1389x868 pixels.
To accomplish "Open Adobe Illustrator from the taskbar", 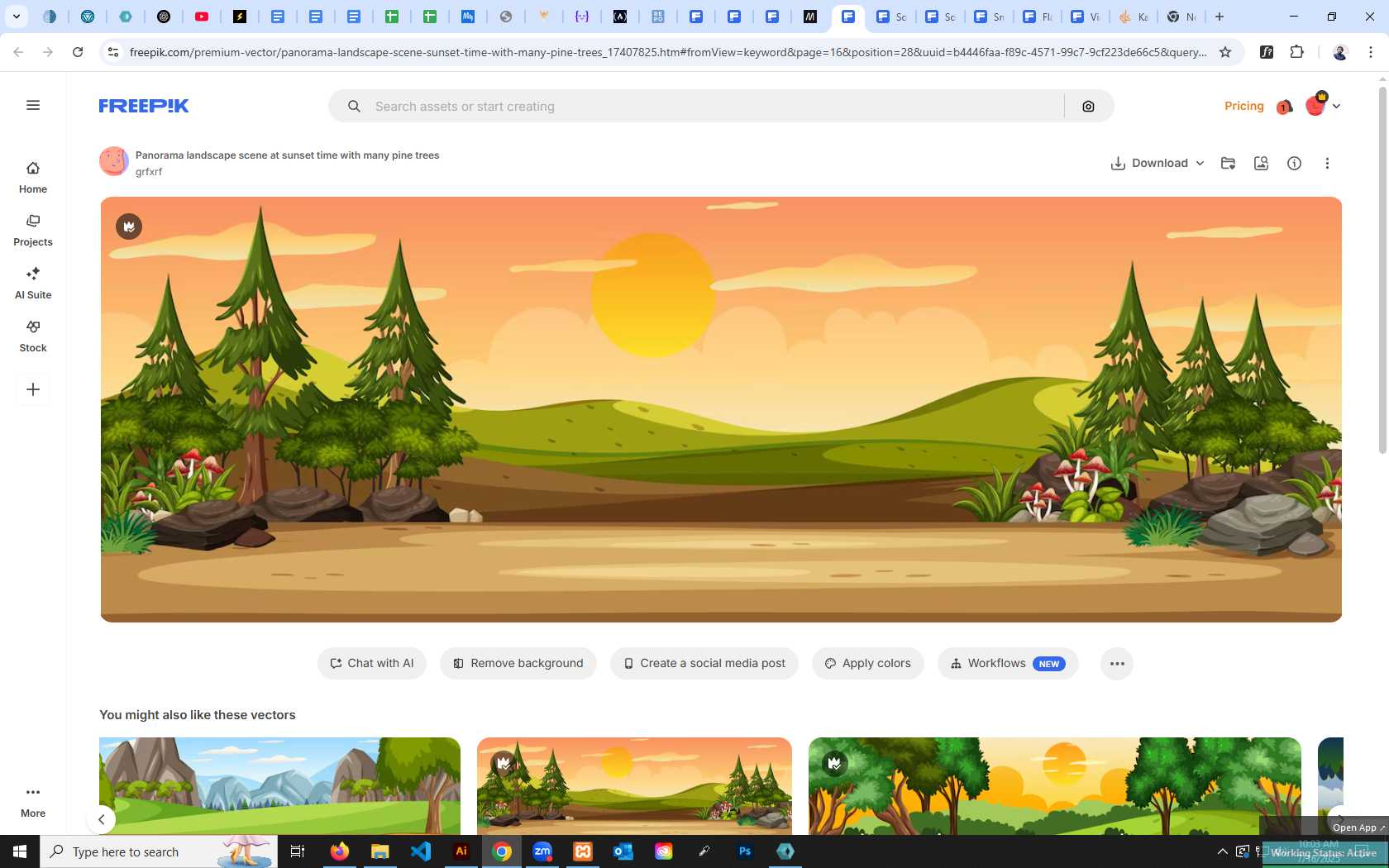I will pos(461,851).
